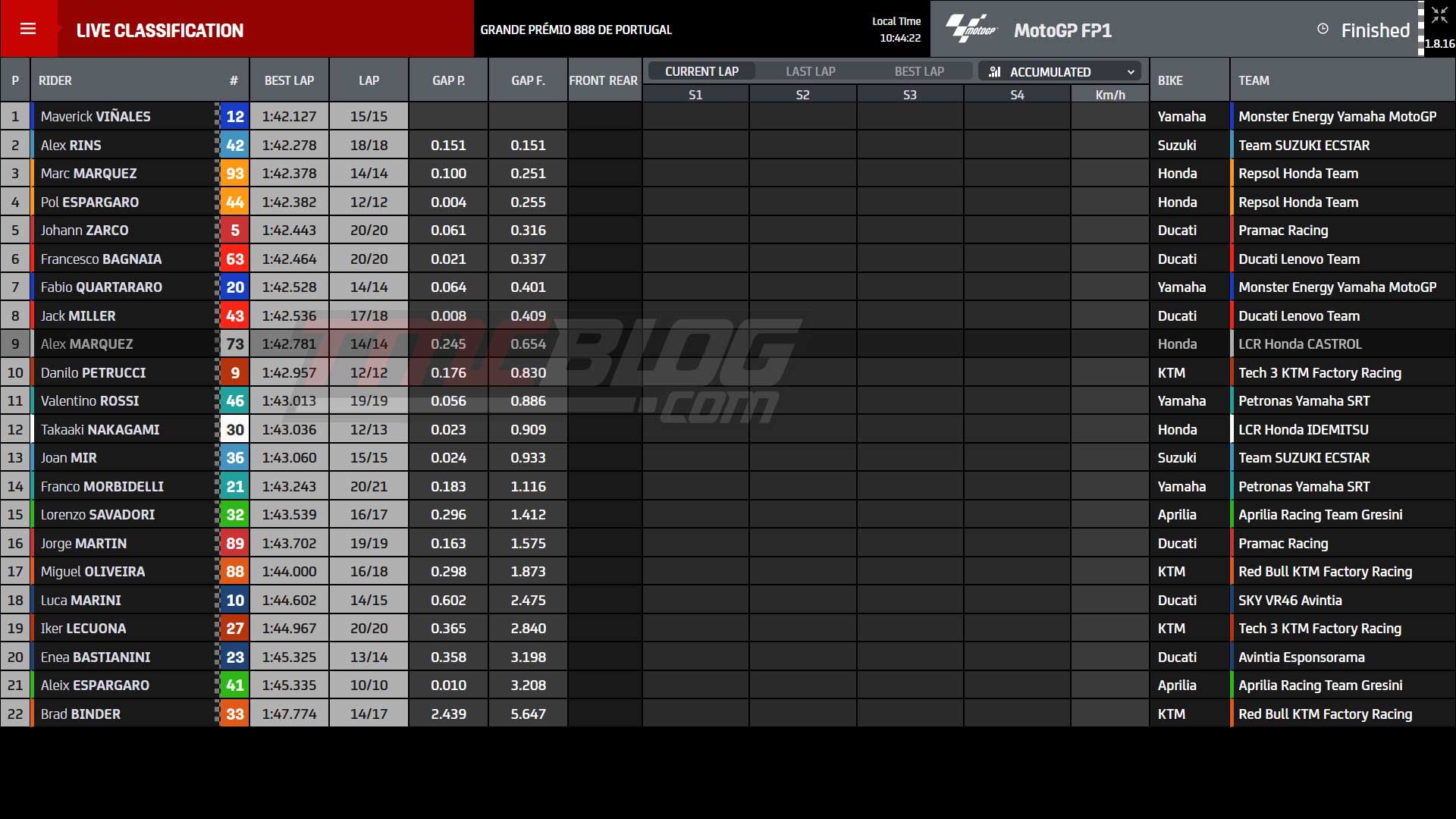Select rider Joan MIR
1456x819 pixels.
(68, 458)
